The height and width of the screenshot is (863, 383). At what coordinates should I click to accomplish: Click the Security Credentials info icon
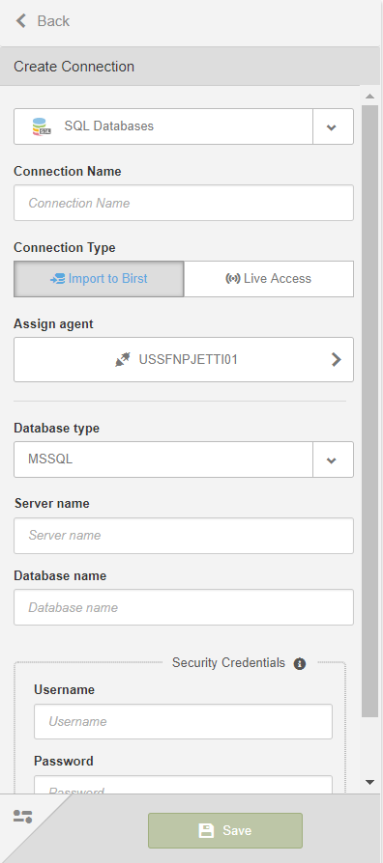point(299,664)
